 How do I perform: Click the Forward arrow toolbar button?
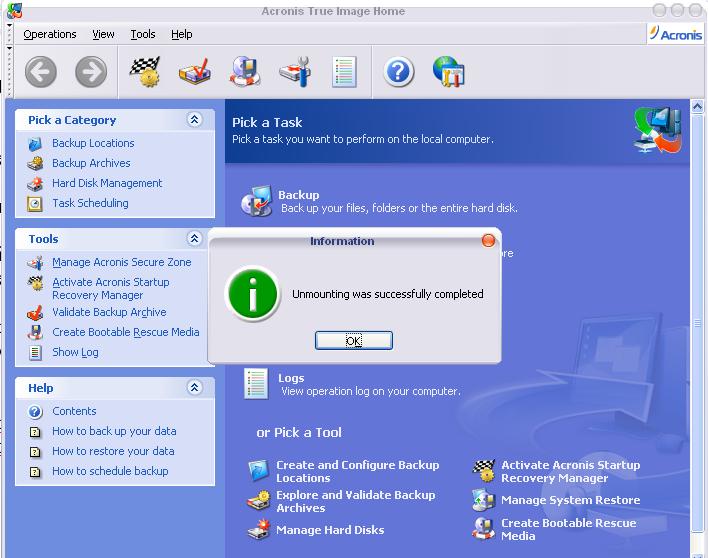click(x=91, y=72)
